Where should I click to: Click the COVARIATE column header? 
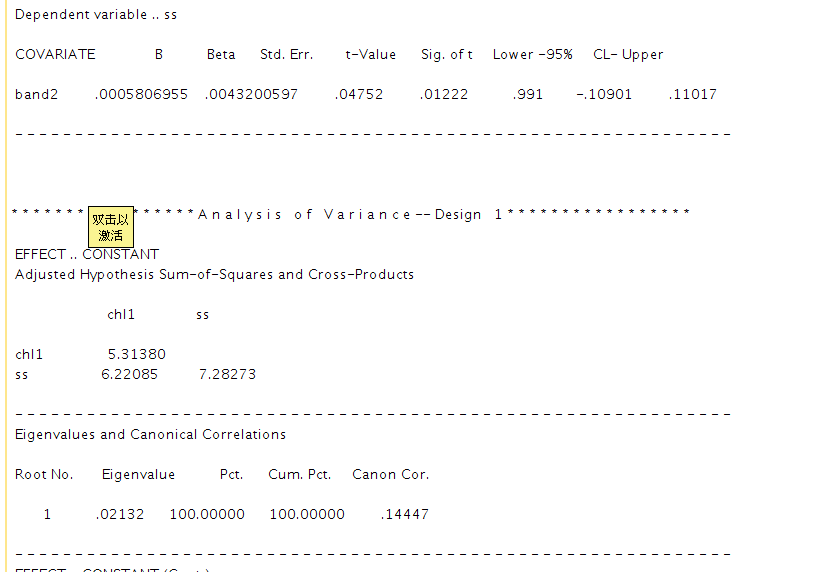click(x=55, y=54)
